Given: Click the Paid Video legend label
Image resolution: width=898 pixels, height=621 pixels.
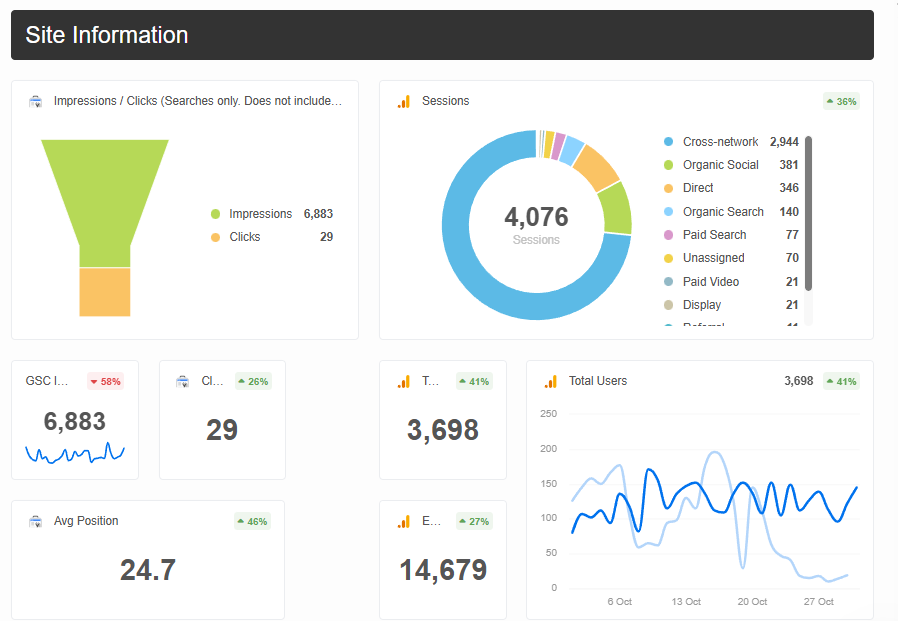Looking at the screenshot, I should pos(711,281).
